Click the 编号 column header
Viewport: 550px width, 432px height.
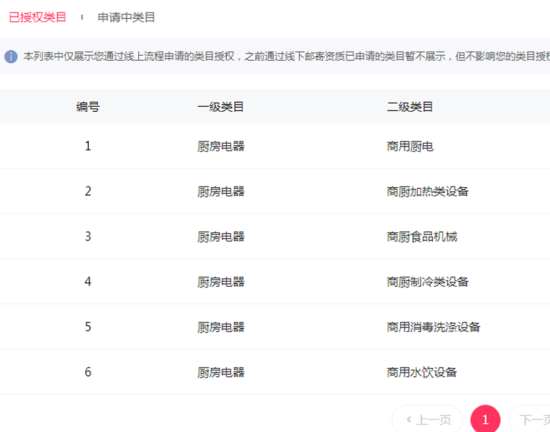click(x=88, y=107)
